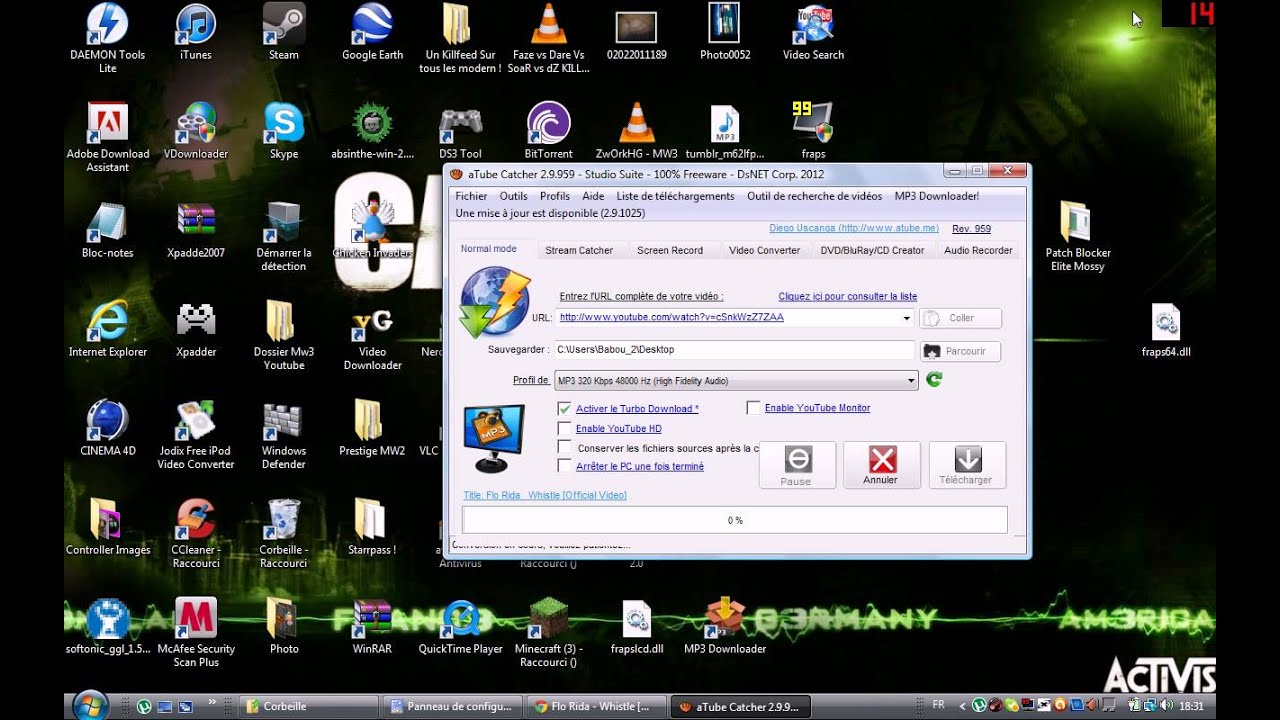Select the Xpadde2007 WinRAR archive icon
Viewport: 1280px width, 720px height.
(196, 230)
